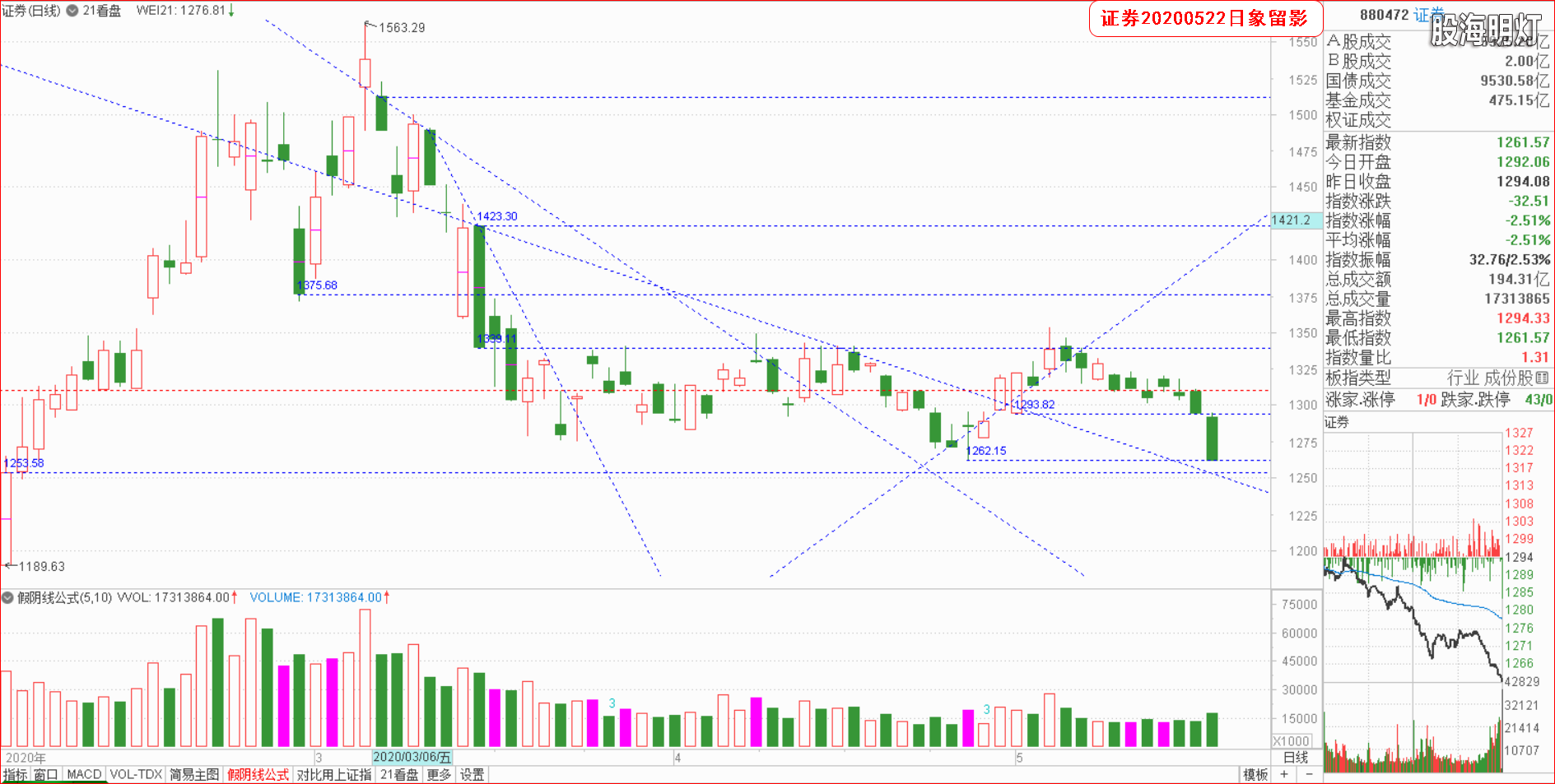Open the 更多 indicators option
Screen dimensions: 1555x784
tap(439, 775)
